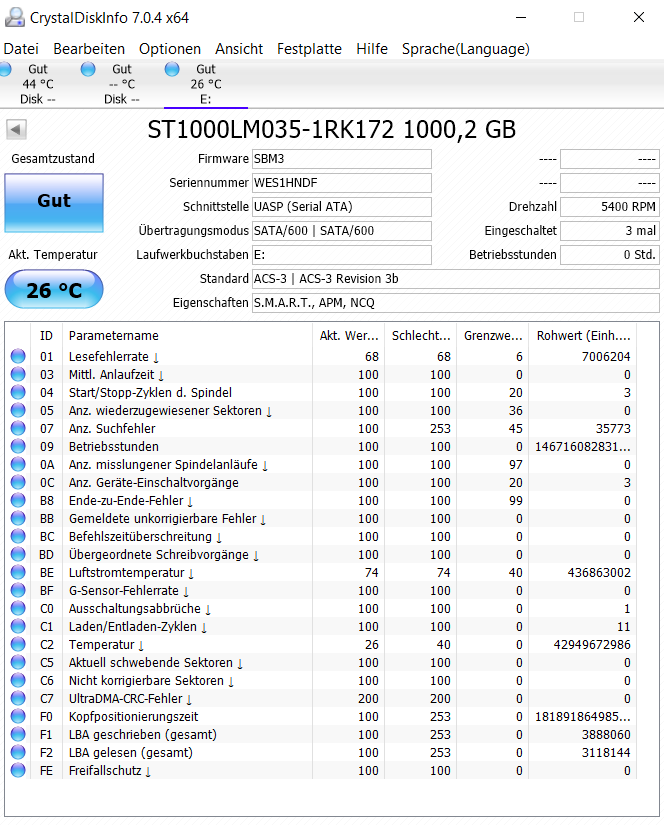Click status orb for Kopfpositionierungszeit row
The image size is (664, 825).
coord(18,716)
